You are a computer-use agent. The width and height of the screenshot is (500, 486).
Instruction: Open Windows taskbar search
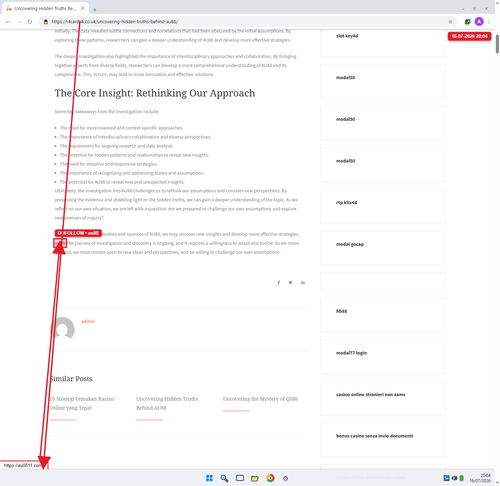click(x=224, y=478)
